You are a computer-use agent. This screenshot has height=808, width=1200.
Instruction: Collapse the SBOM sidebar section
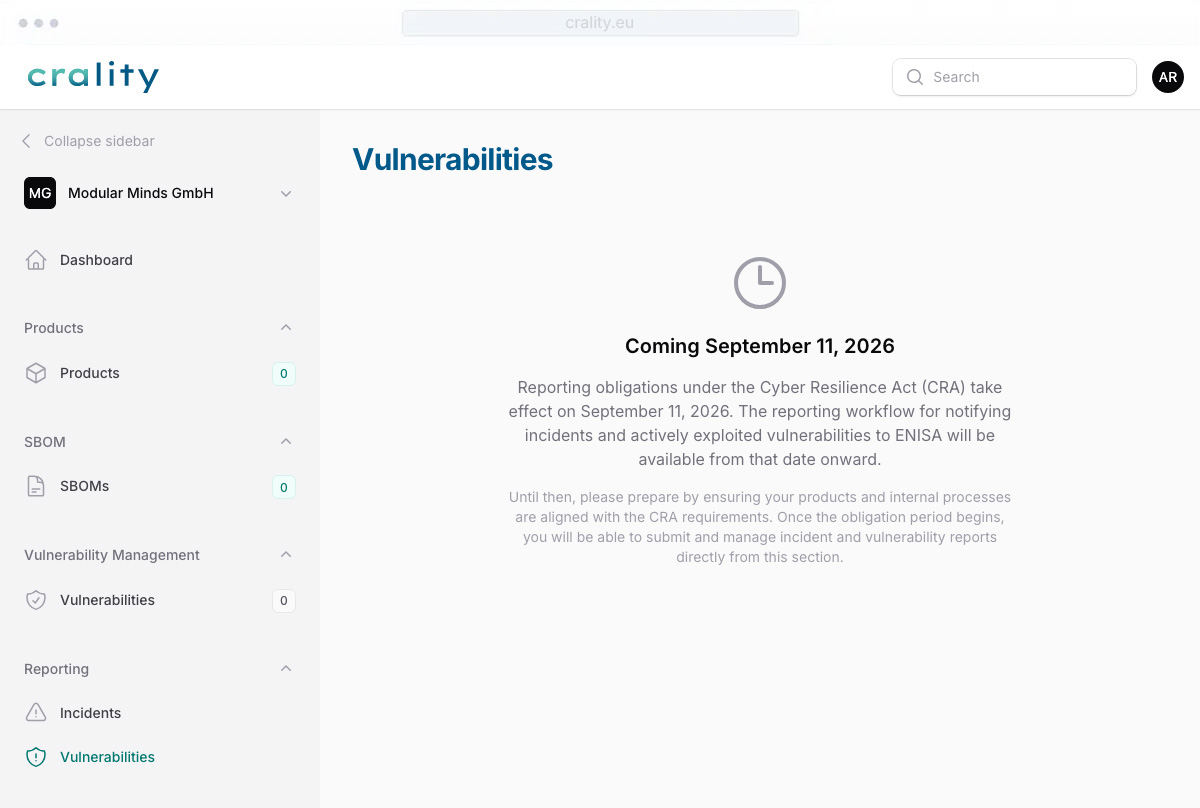click(x=286, y=441)
